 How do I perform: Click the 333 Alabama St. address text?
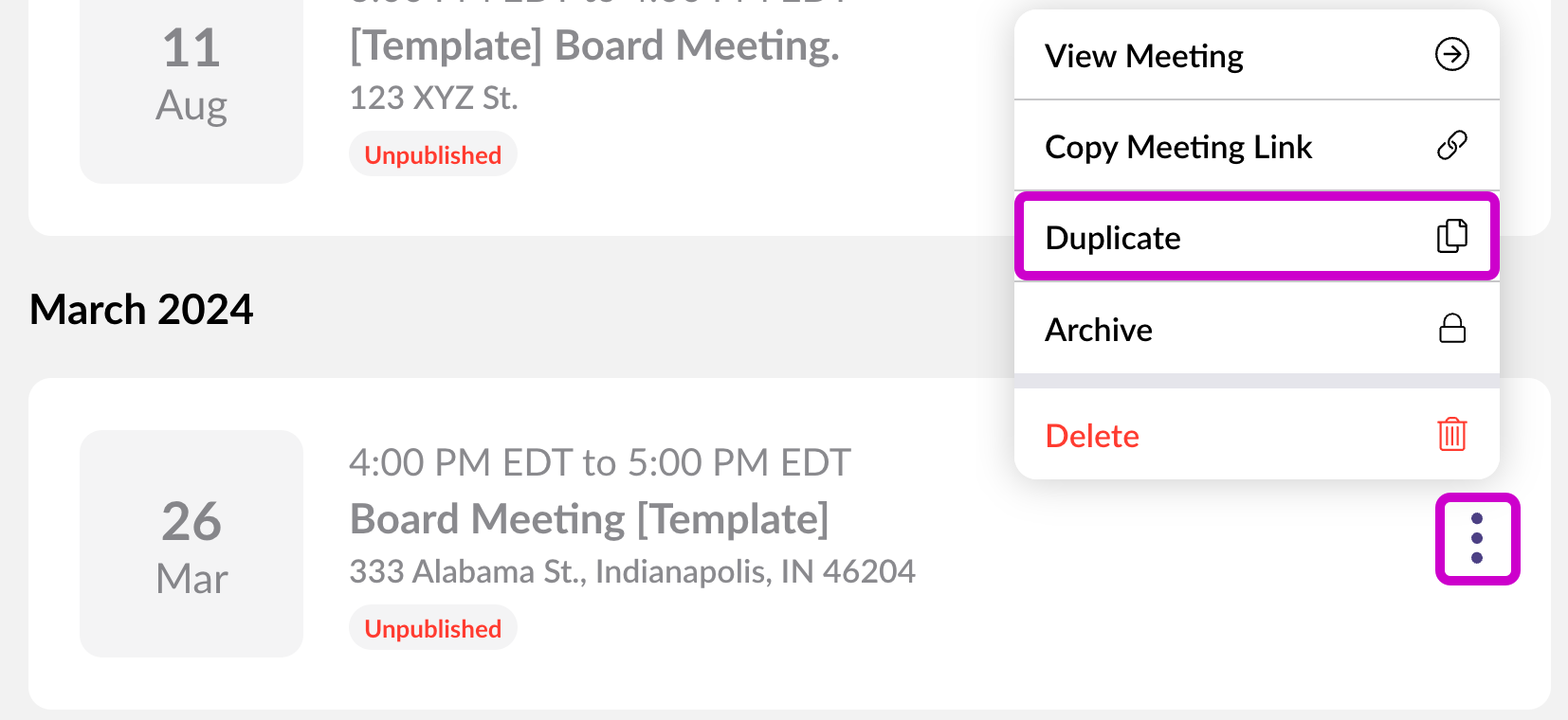click(631, 571)
